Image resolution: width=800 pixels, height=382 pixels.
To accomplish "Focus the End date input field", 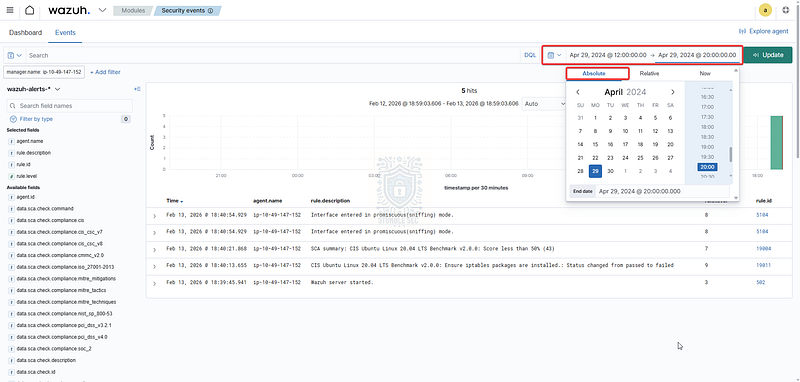I will [664, 191].
